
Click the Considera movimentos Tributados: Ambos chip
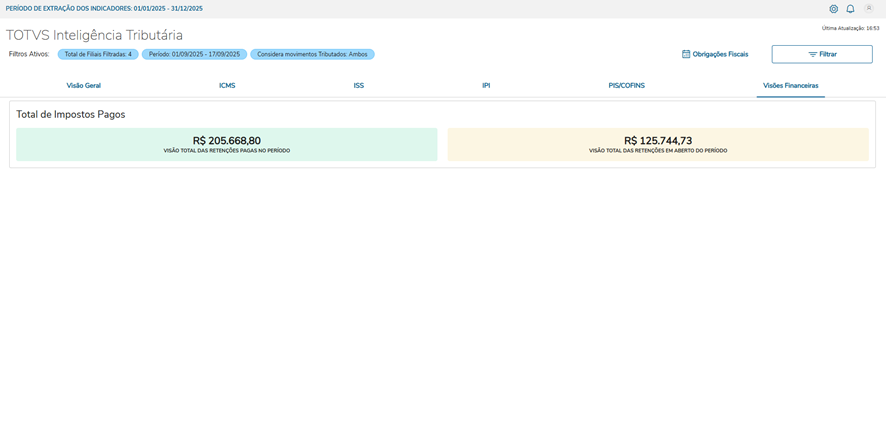coord(312,54)
